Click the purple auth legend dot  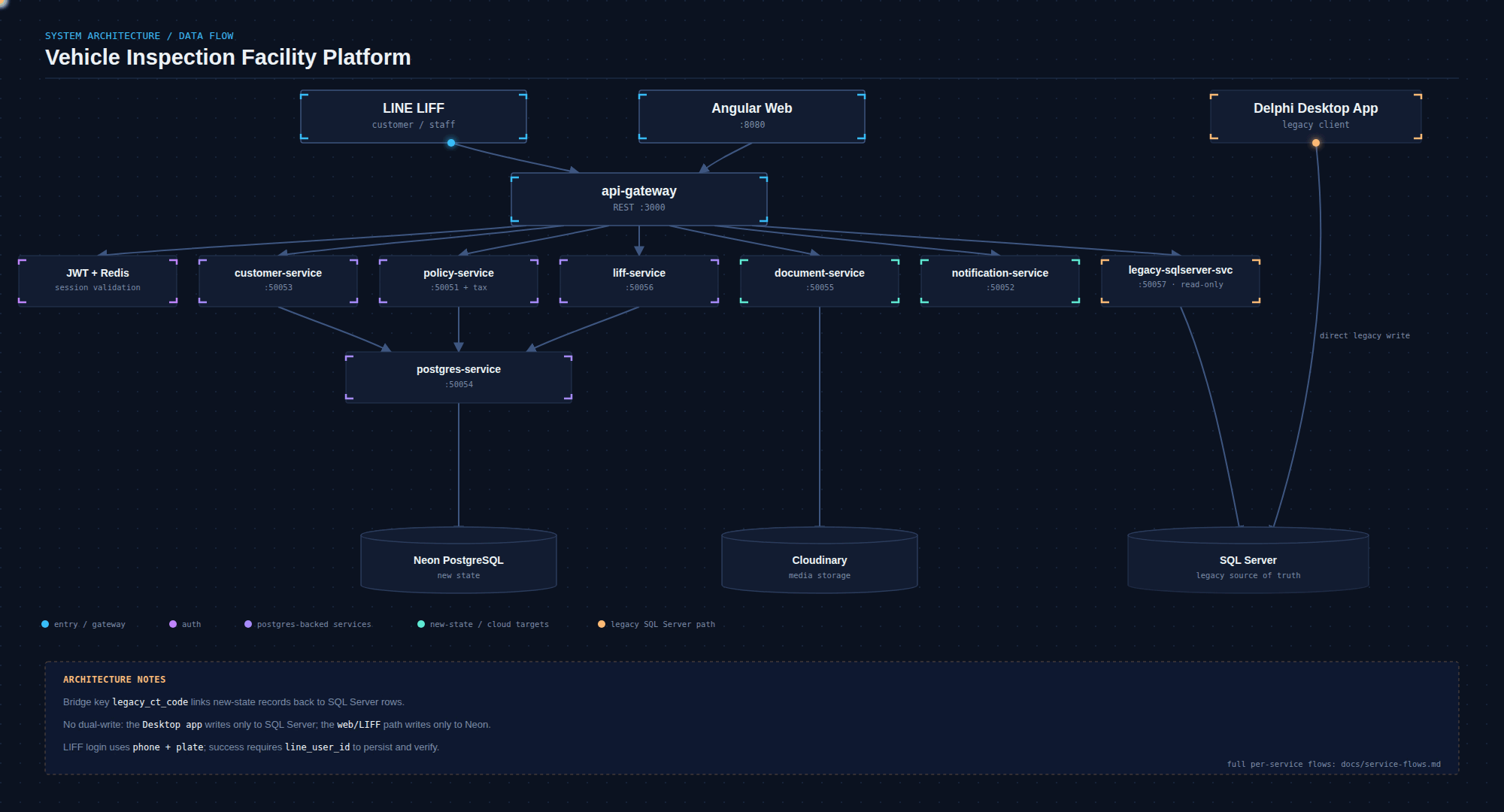pos(173,624)
